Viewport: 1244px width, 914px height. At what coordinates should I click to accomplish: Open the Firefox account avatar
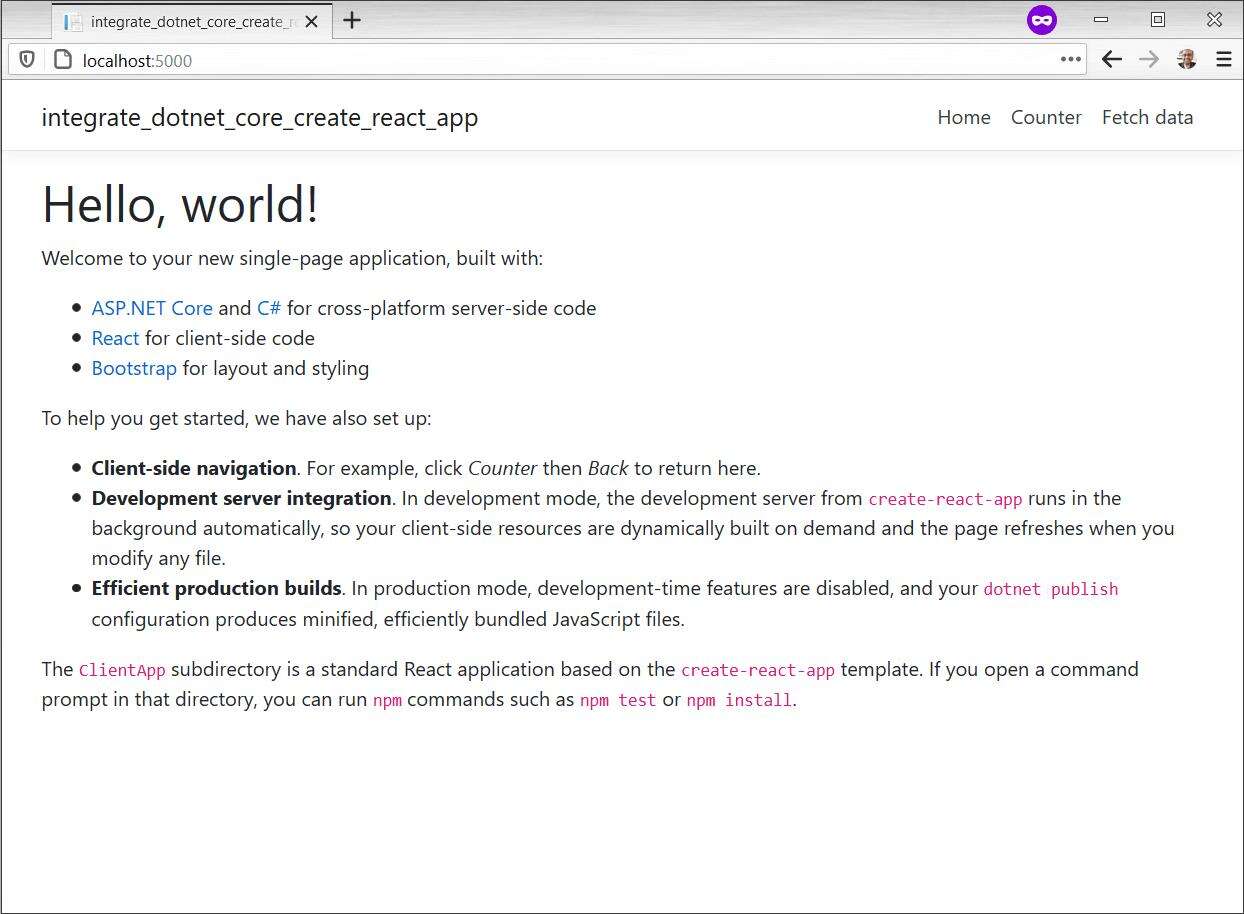[x=1187, y=60]
